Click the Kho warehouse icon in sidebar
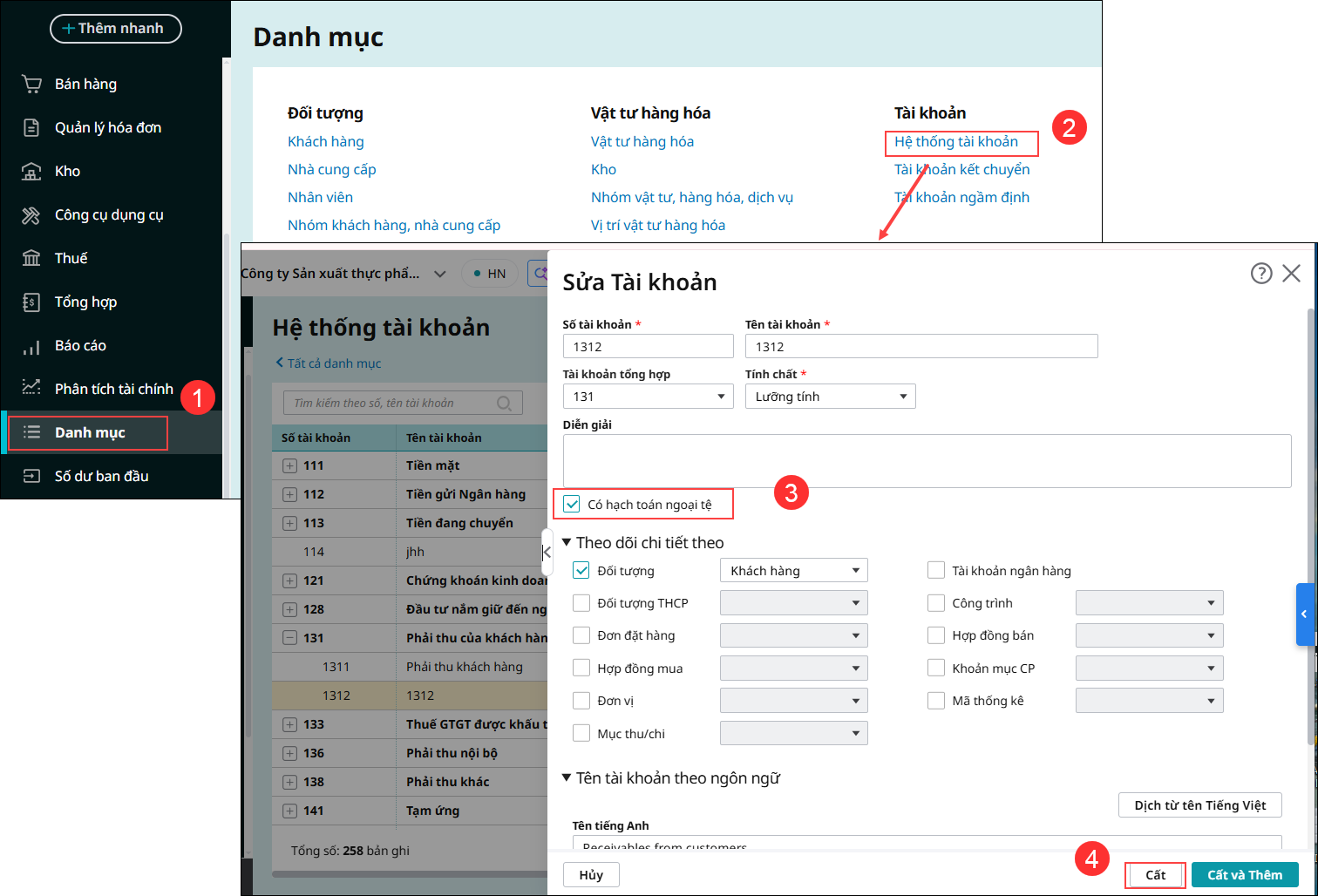 click(31, 172)
